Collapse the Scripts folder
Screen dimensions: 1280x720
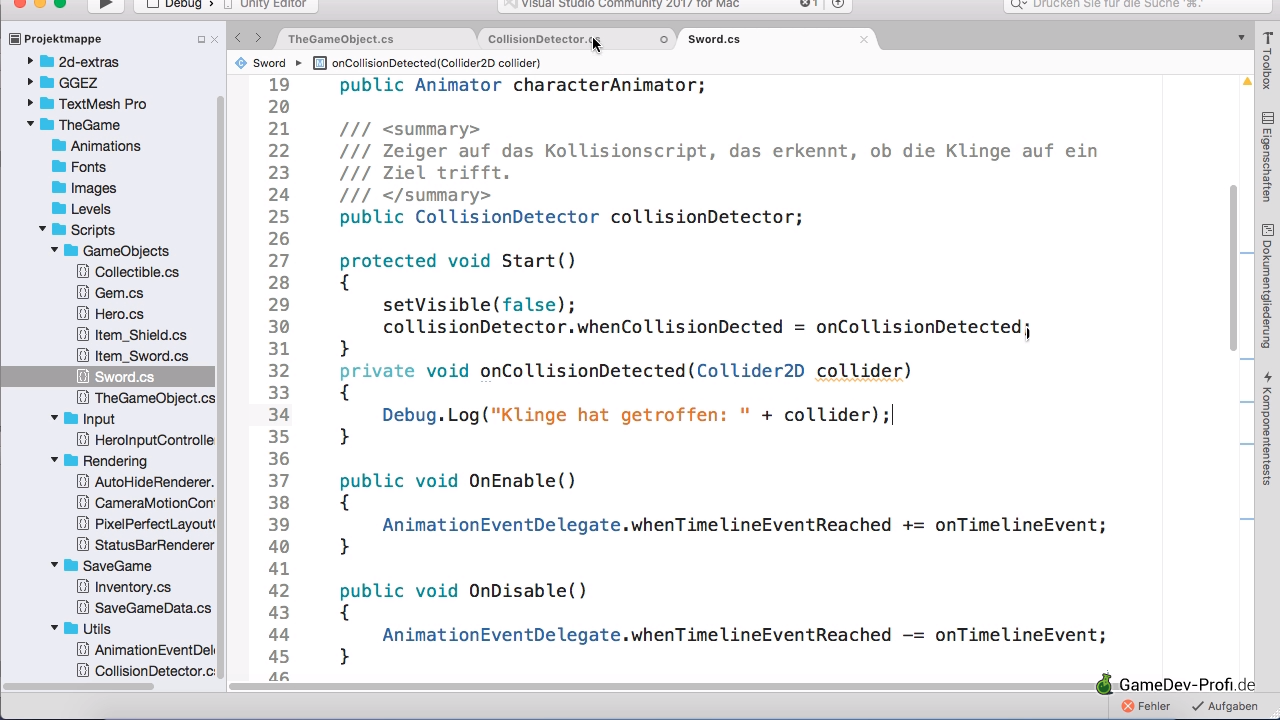pyautogui.click(x=43, y=230)
